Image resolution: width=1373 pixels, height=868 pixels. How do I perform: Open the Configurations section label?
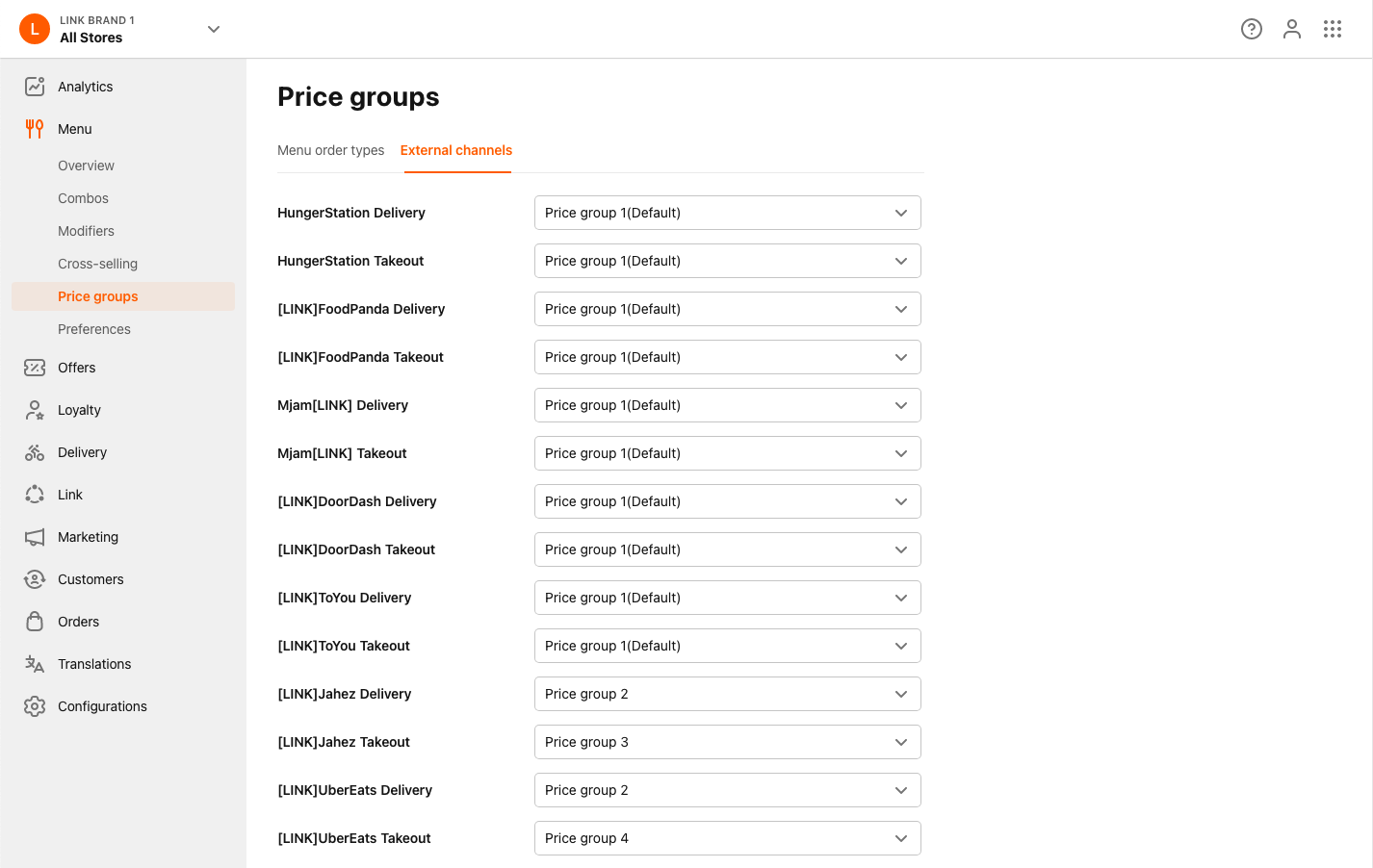102,706
